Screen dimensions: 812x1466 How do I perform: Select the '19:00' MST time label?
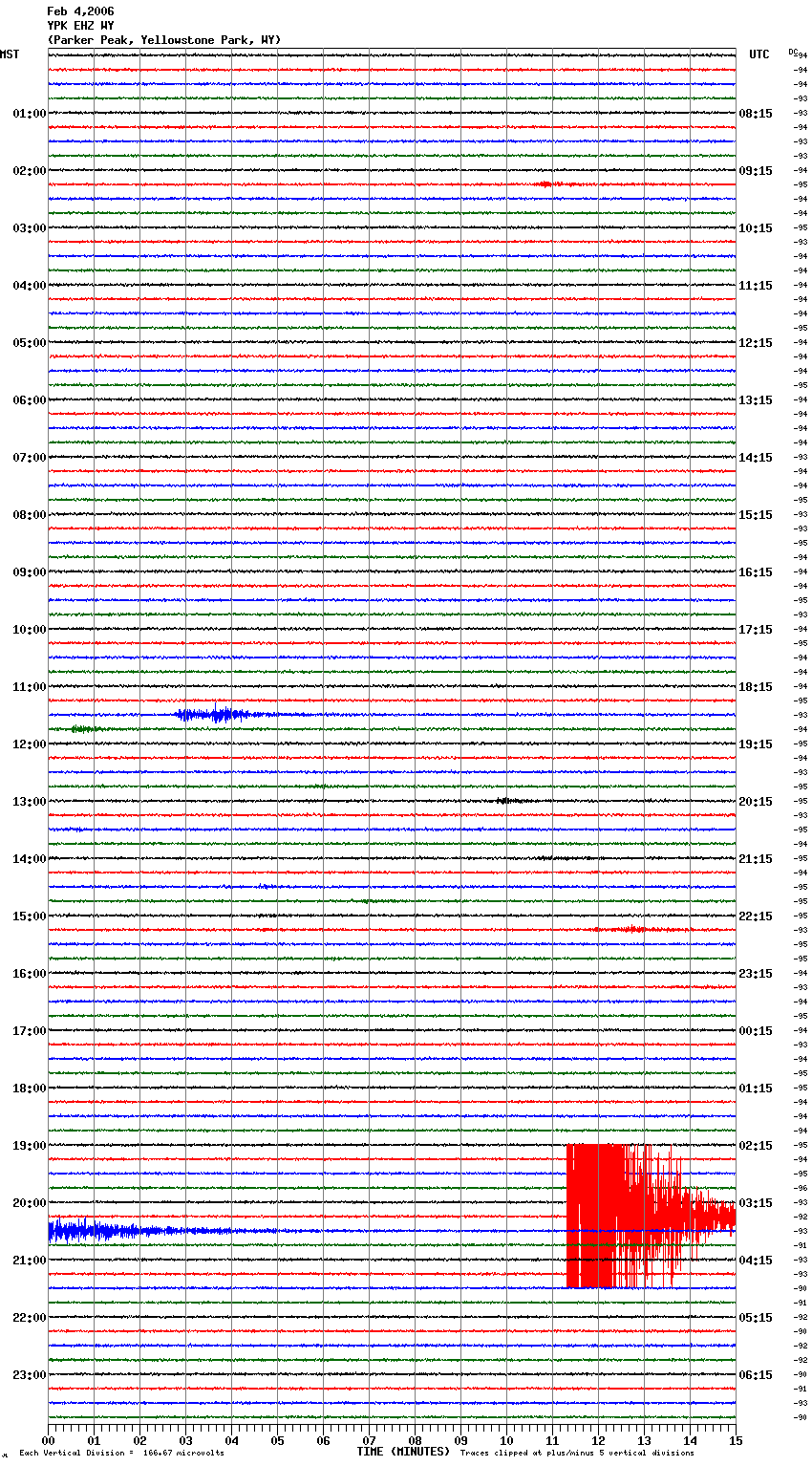[30, 1146]
